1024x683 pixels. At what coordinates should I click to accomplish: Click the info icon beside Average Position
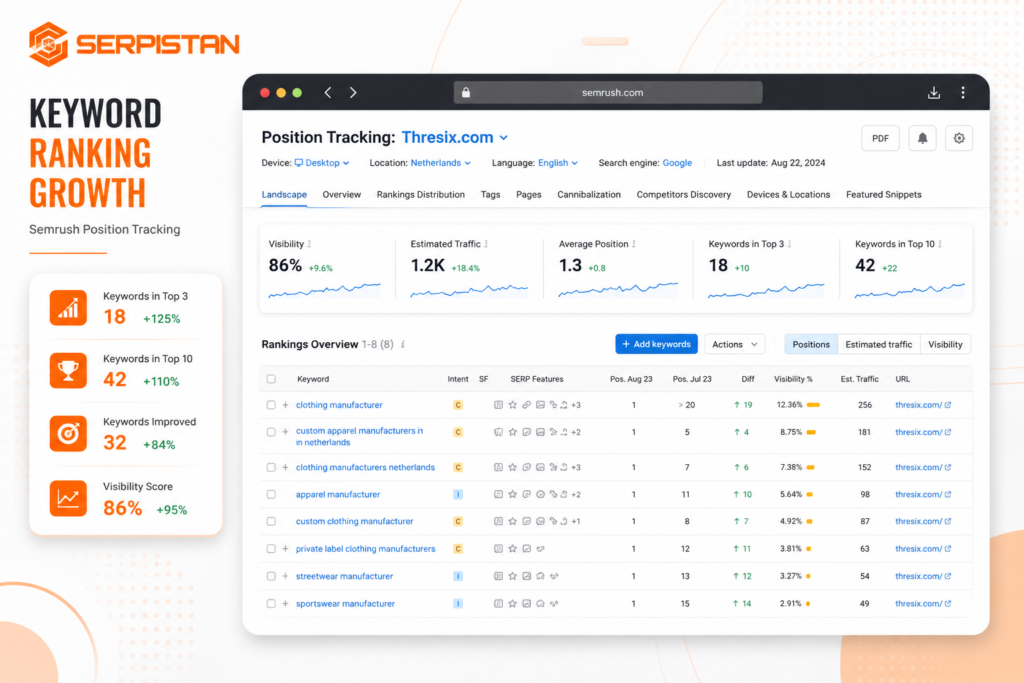point(634,244)
